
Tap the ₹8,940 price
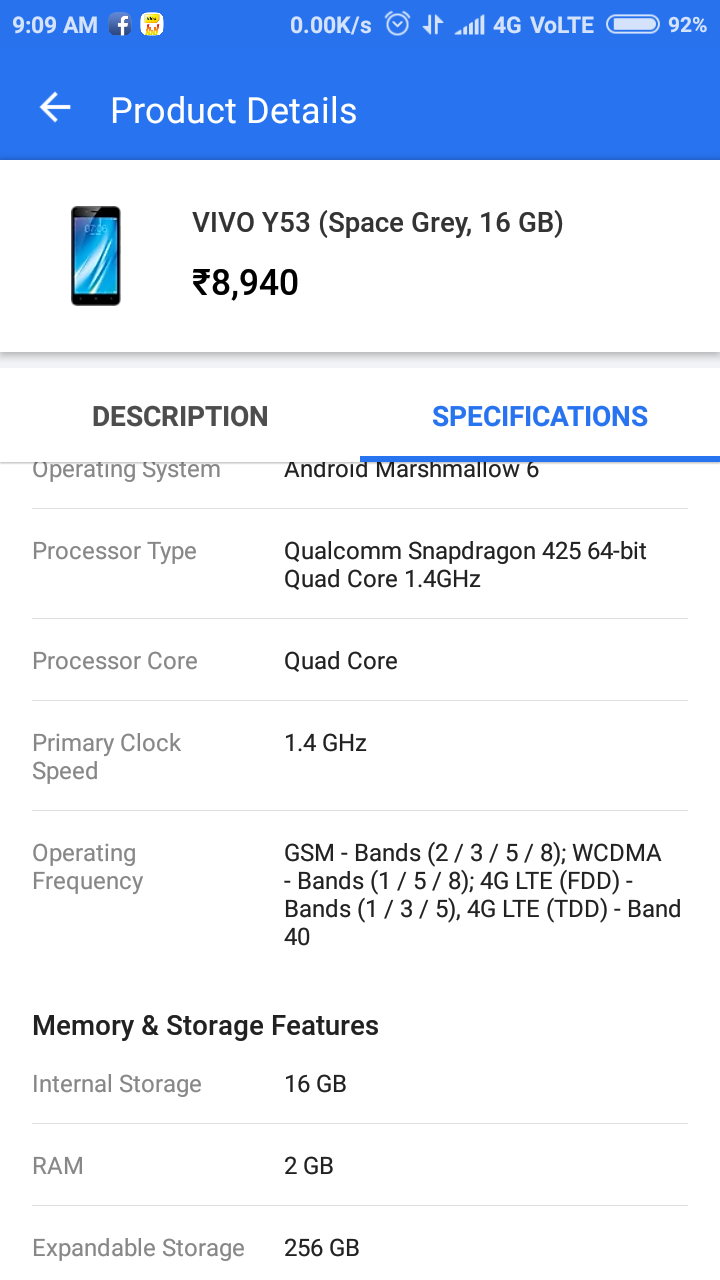coord(245,283)
